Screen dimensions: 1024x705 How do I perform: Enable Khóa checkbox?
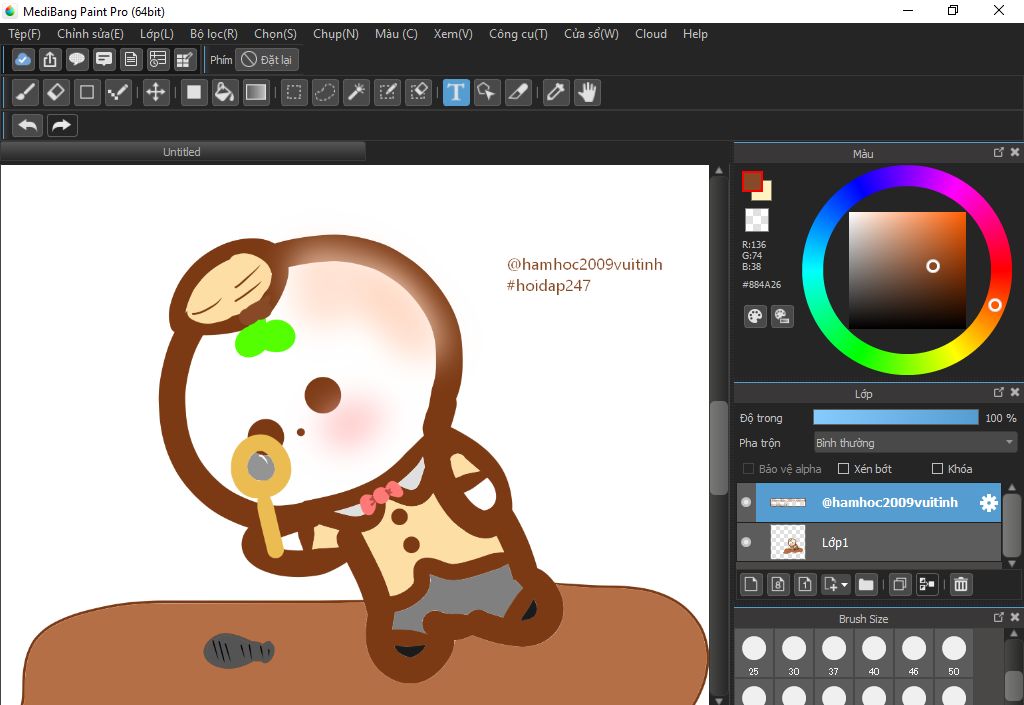click(x=937, y=469)
